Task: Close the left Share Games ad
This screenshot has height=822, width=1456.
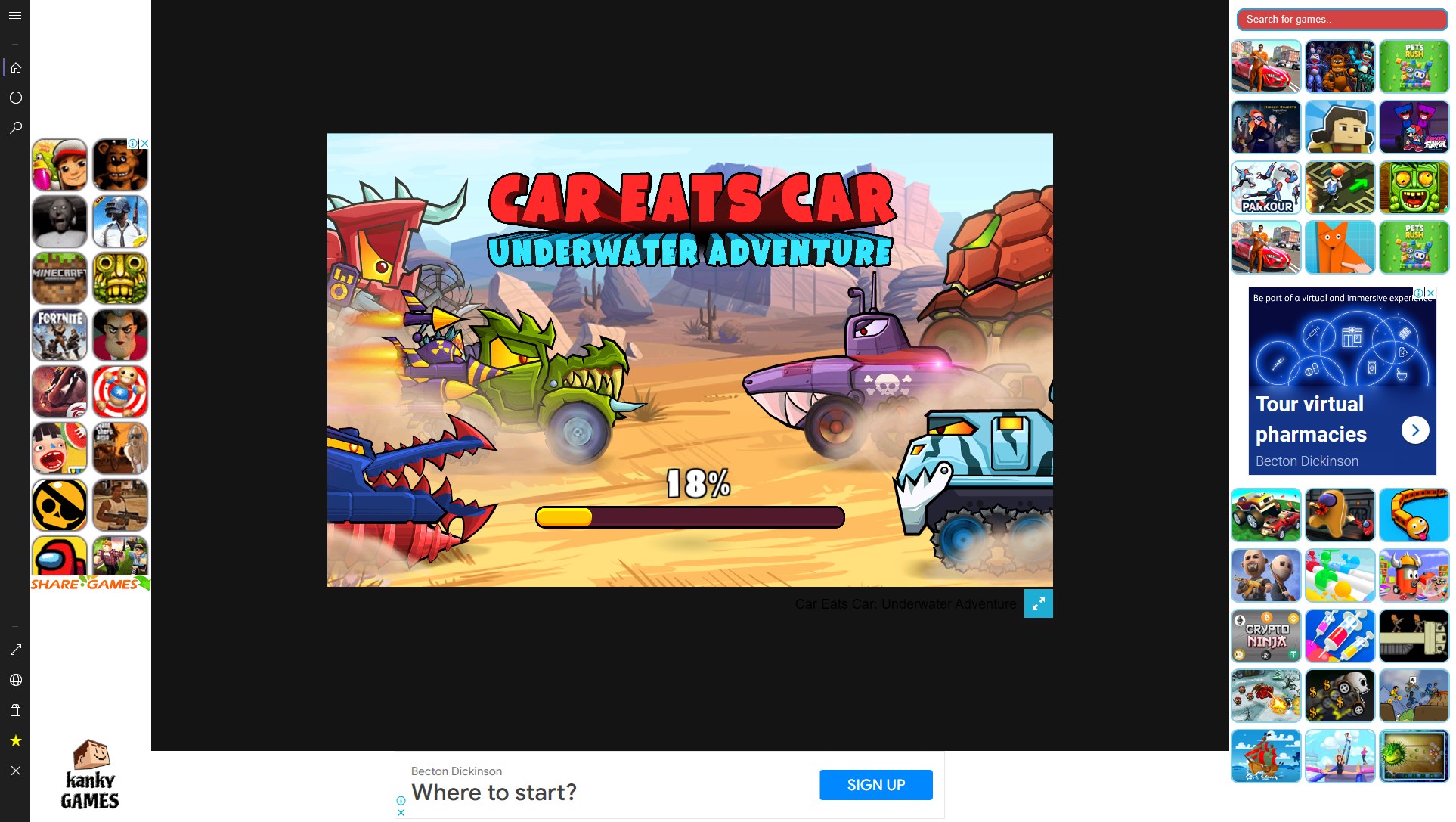Action: [x=145, y=143]
